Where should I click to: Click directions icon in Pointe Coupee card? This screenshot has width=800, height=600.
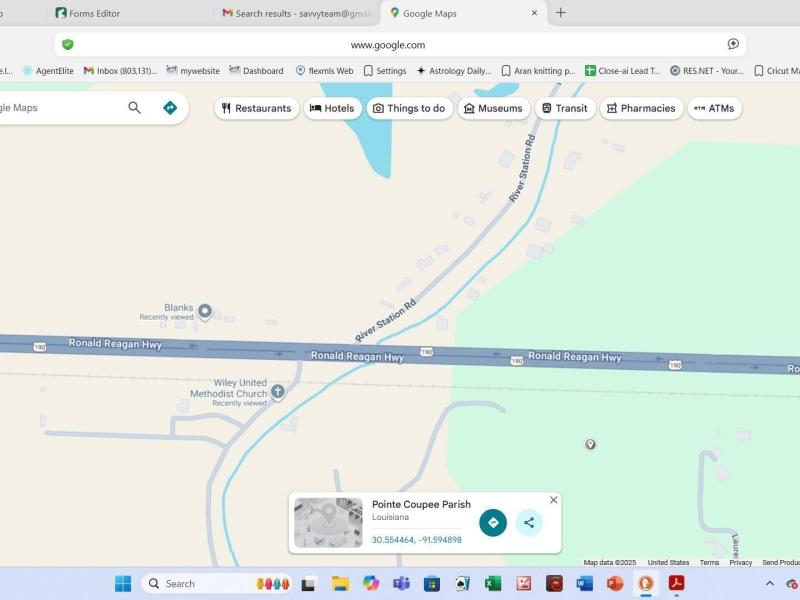click(x=493, y=522)
